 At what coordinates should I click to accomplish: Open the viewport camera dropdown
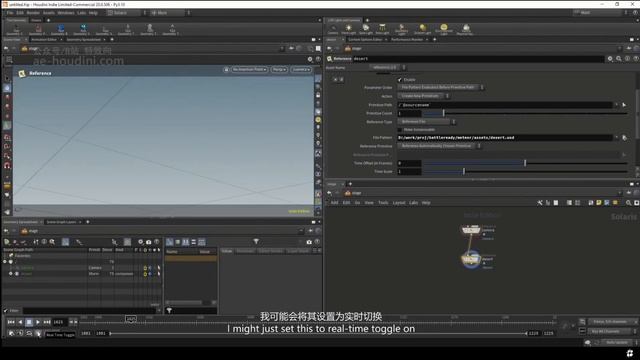pyautogui.click(x=301, y=70)
